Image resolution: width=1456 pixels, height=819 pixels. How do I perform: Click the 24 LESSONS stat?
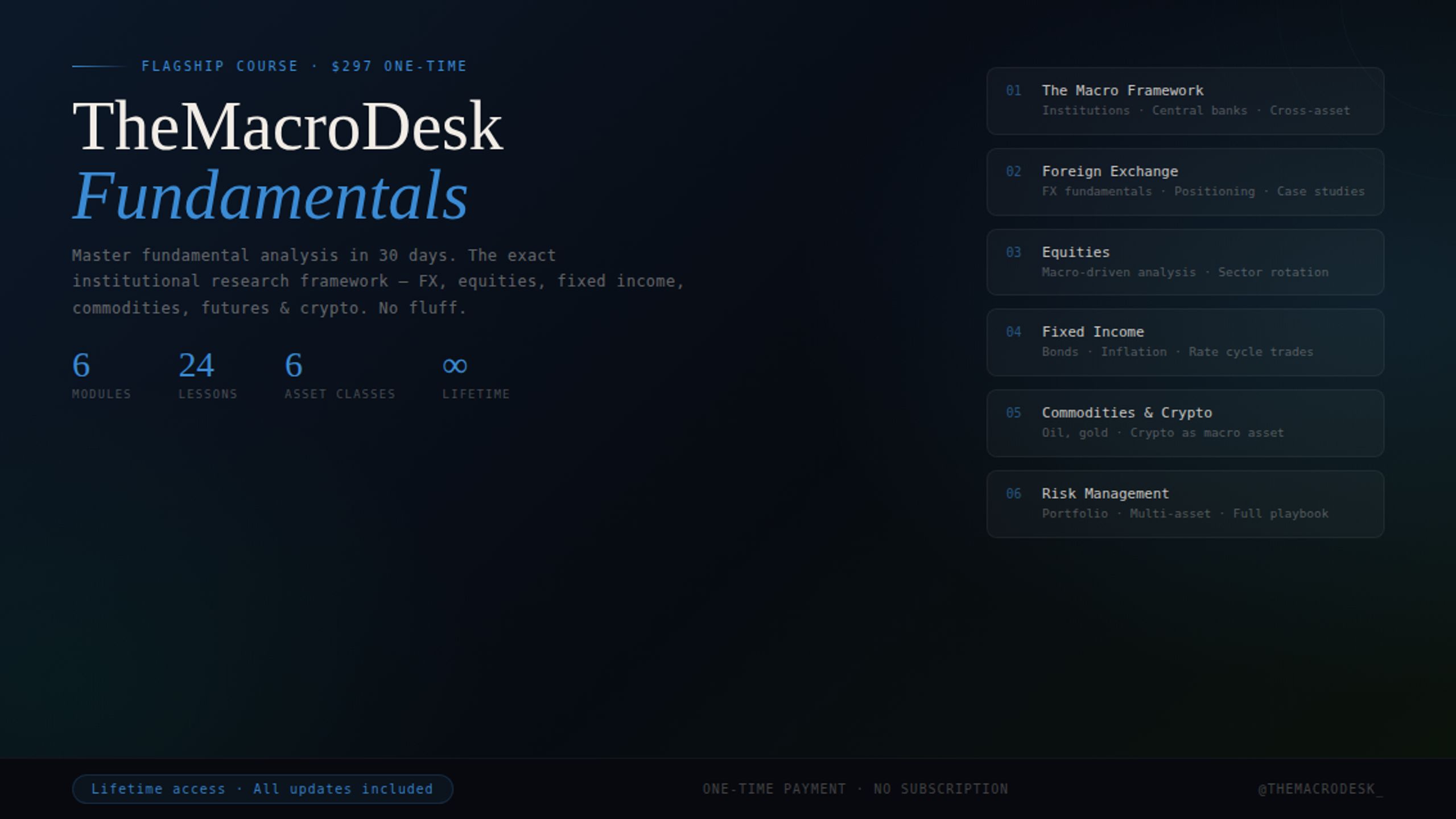pyautogui.click(x=208, y=375)
